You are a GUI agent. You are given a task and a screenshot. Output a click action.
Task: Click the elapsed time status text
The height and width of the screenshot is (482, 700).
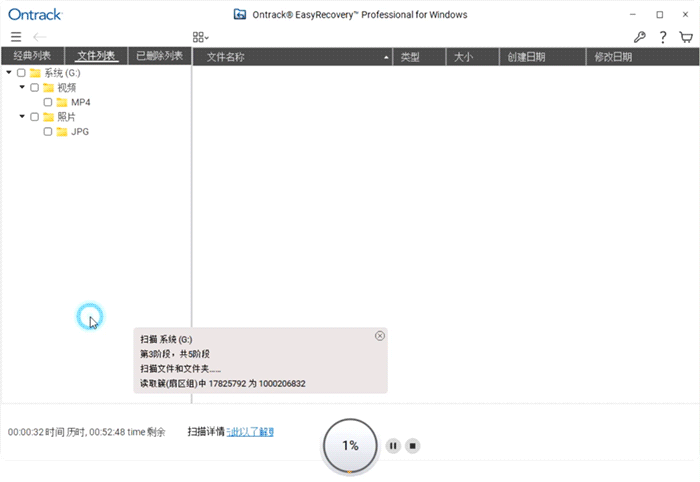pos(87,432)
